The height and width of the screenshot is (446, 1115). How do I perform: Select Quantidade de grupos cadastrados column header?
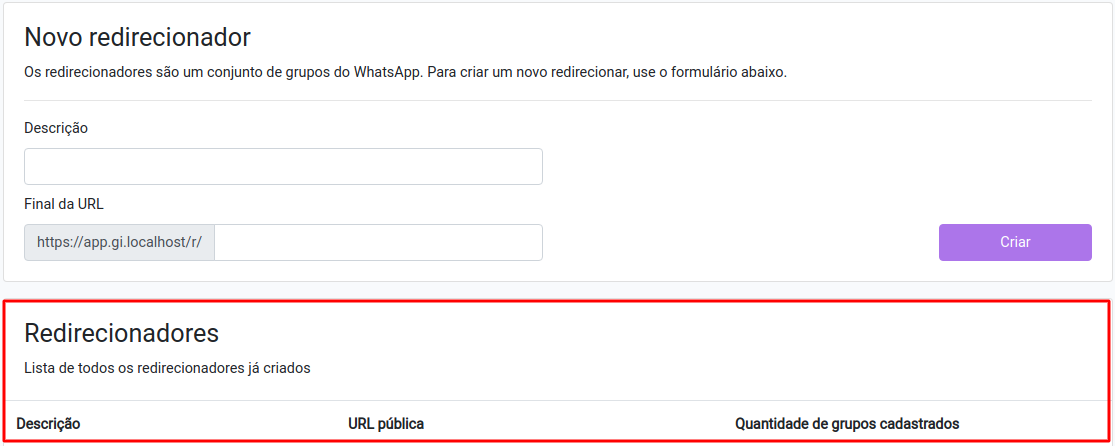(847, 424)
